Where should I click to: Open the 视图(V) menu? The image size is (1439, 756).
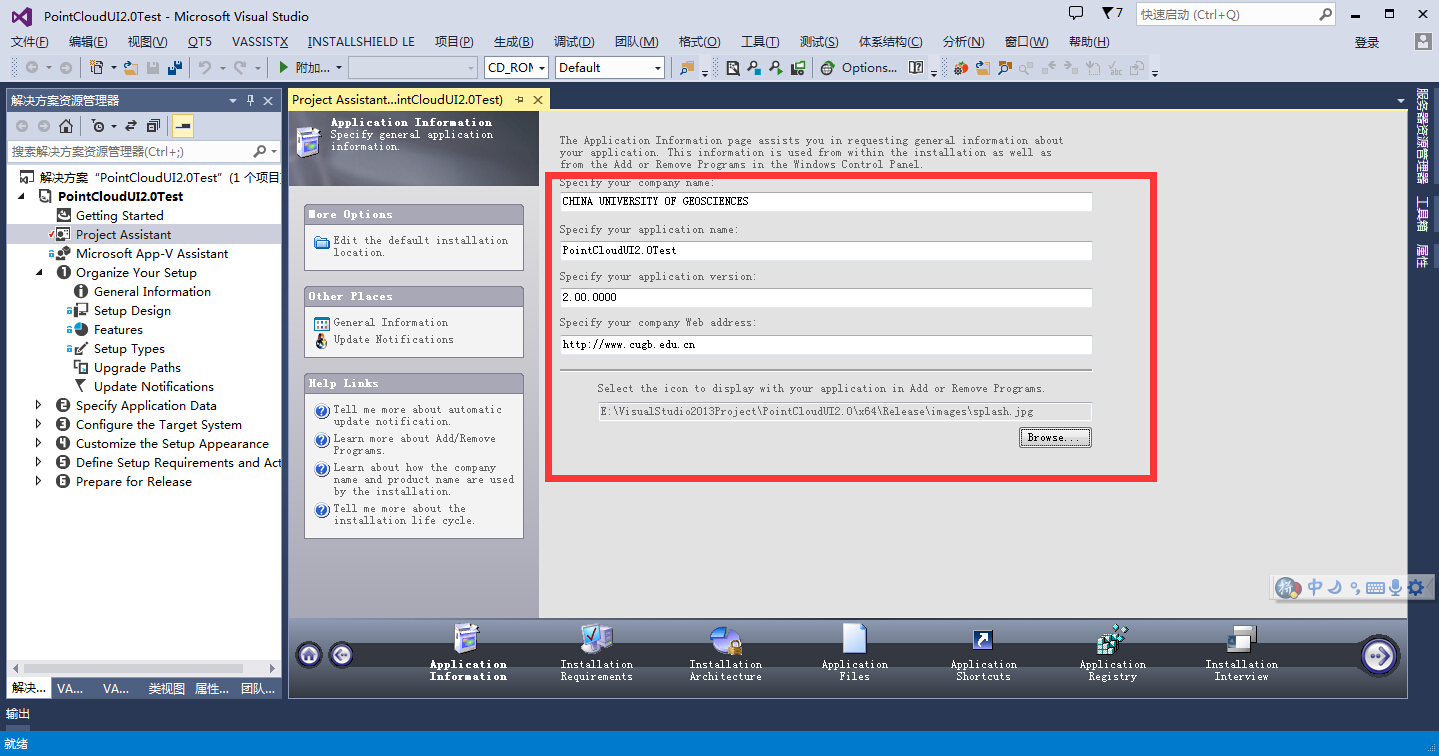[x=147, y=42]
